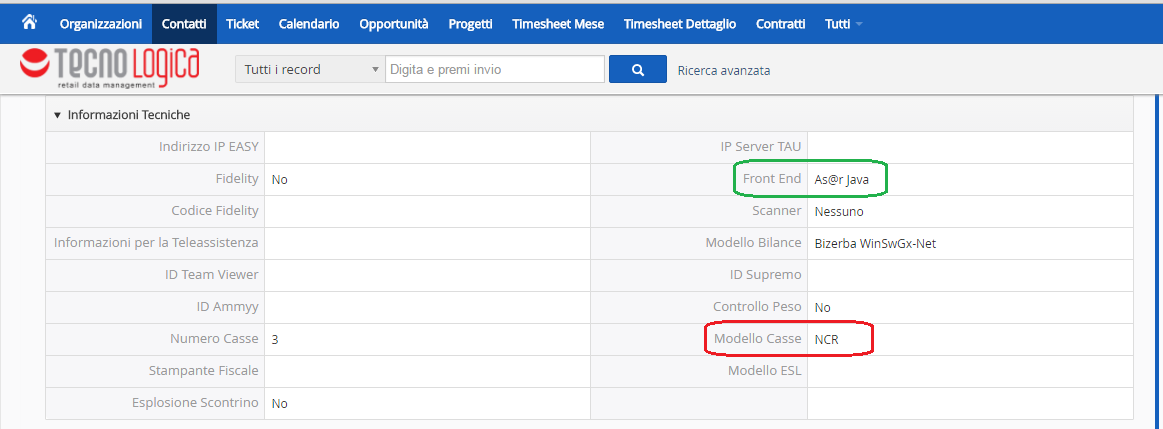Click the Ricerca avanzata link
The image size is (1163, 429).
click(x=724, y=70)
